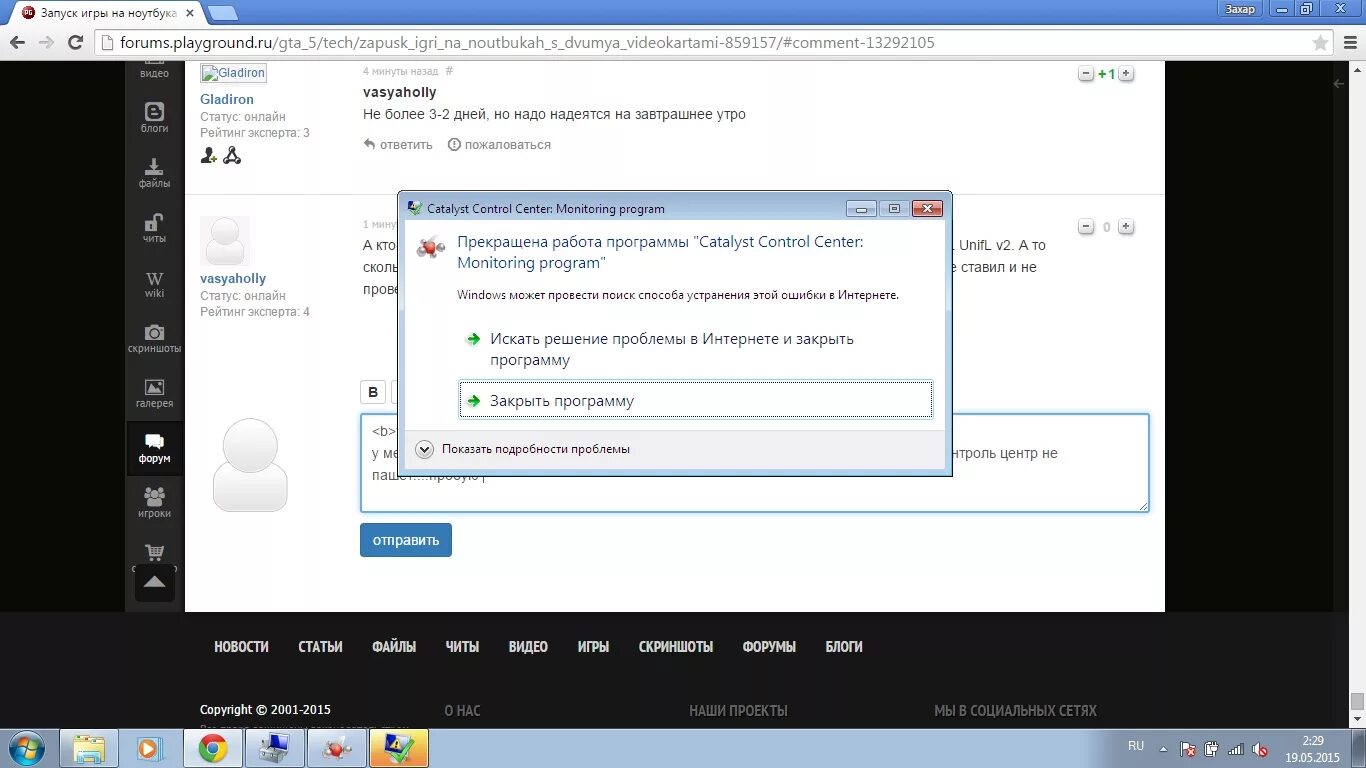Open the Захар Chrome profile button
1366x768 pixels.
1240,9
